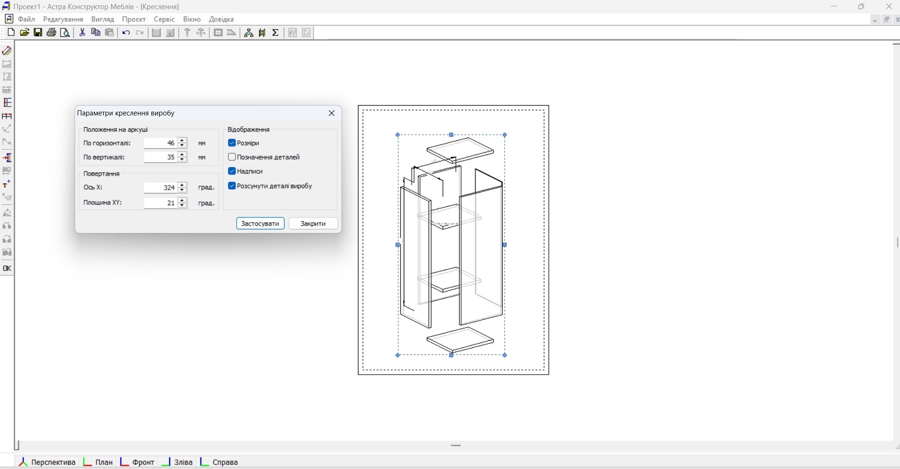Increase По горизонталі value with up arrow
Image resolution: width=900 pixels, height=469 pixels.
click(x=182, y=140)
